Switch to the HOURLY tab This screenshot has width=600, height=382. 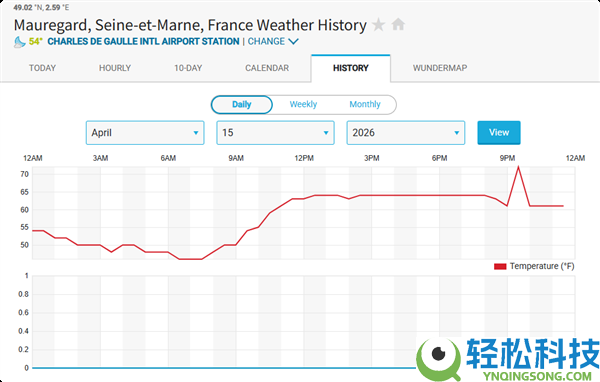tap(115, 68)
